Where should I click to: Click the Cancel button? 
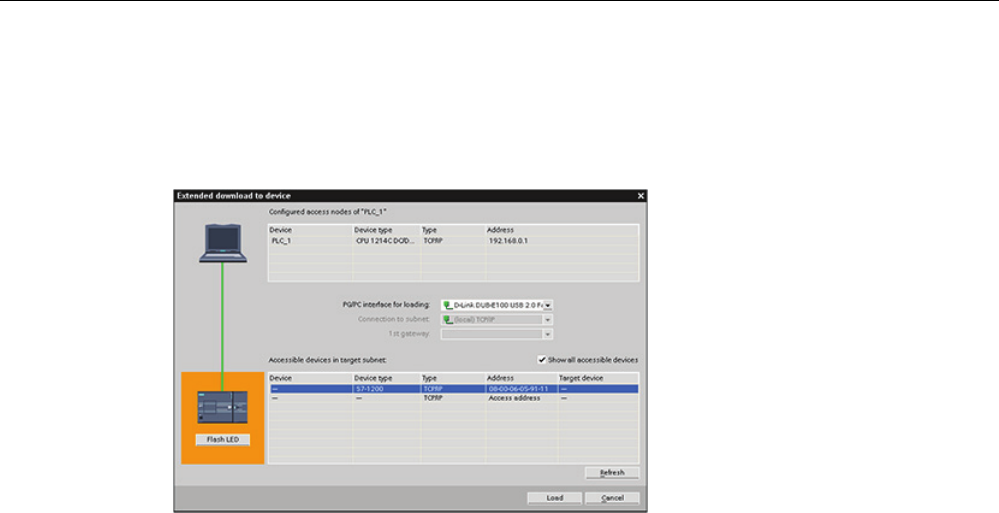coord(612,498)
